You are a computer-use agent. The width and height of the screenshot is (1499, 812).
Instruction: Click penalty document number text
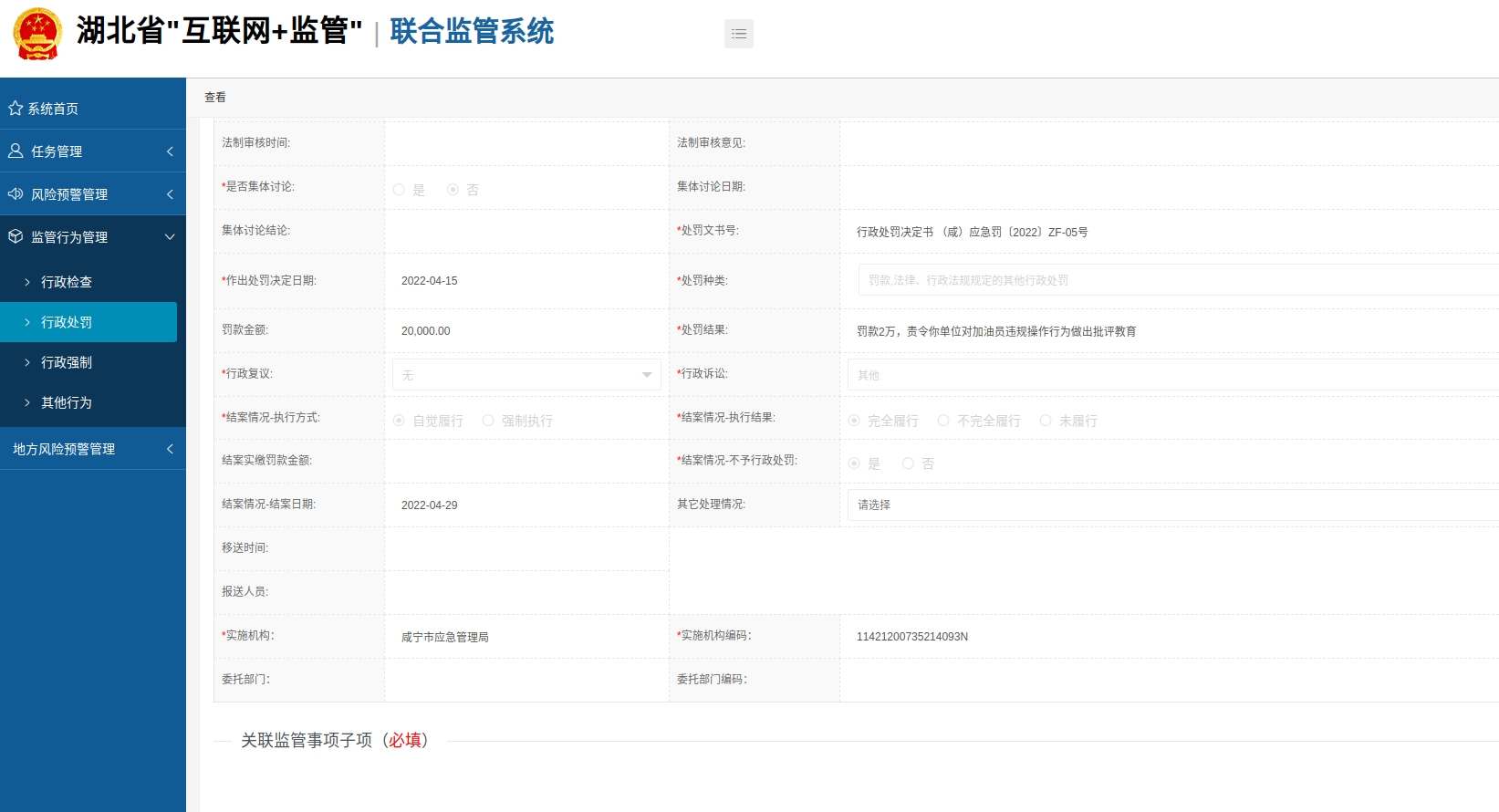point(973,233)
